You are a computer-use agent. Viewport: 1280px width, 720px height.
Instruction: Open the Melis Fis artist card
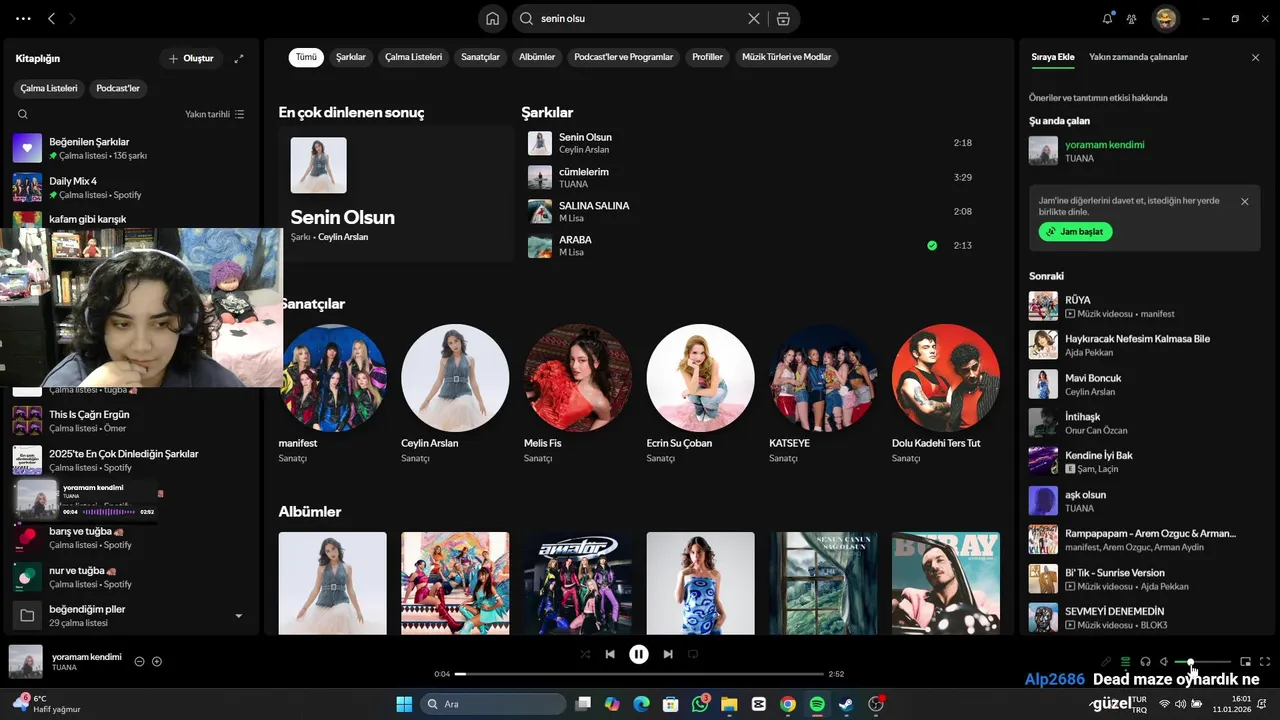pyautogui.click(x=578, y=395)
